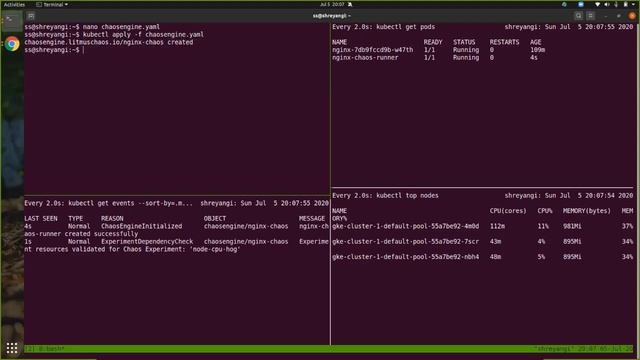Click the 'node-cpu-hog' experiment text

tap(215, 249)
